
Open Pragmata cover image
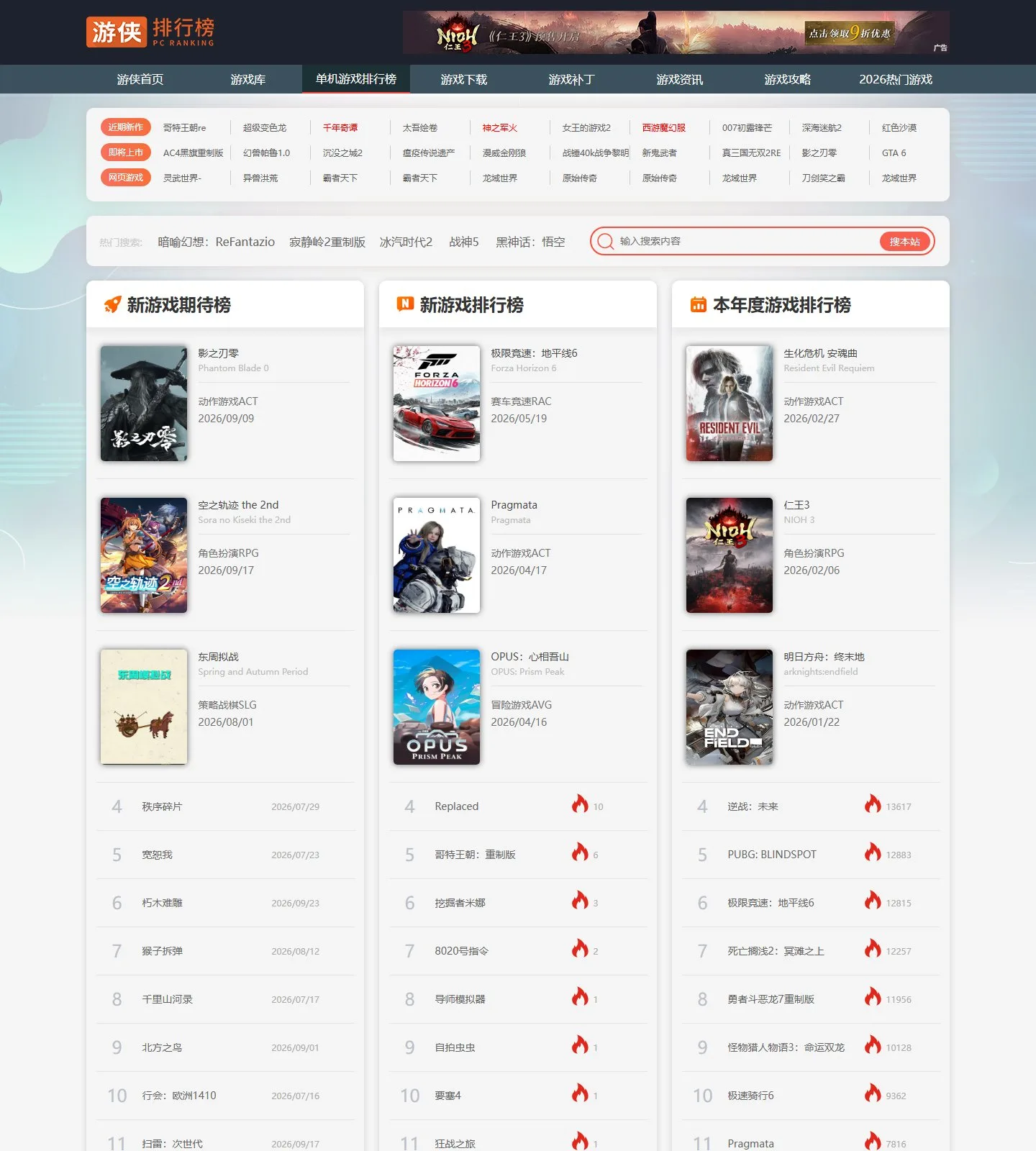(x=437, y=555)
